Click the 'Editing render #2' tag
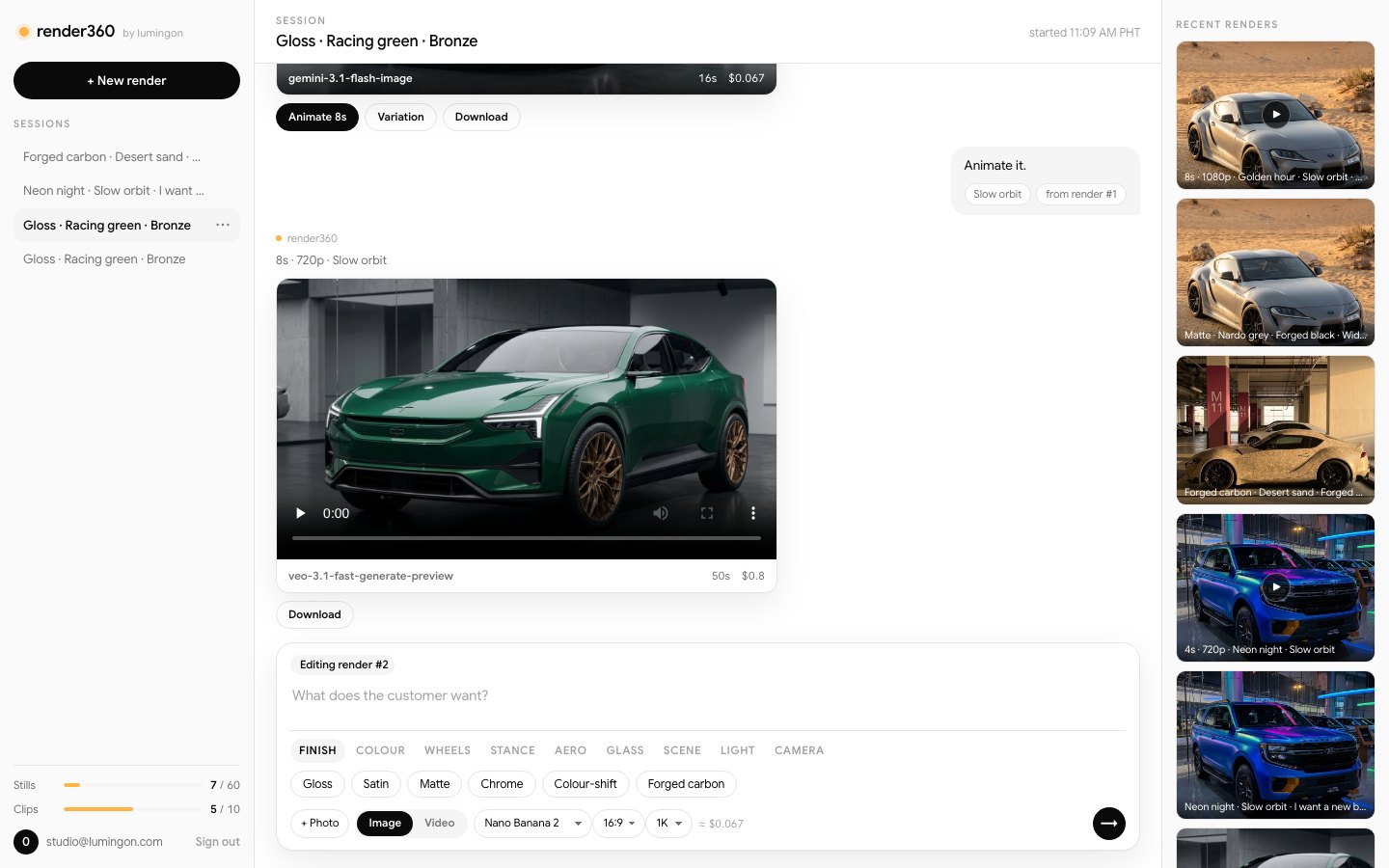The image size is (1389, 868). (x=344, y=665)
